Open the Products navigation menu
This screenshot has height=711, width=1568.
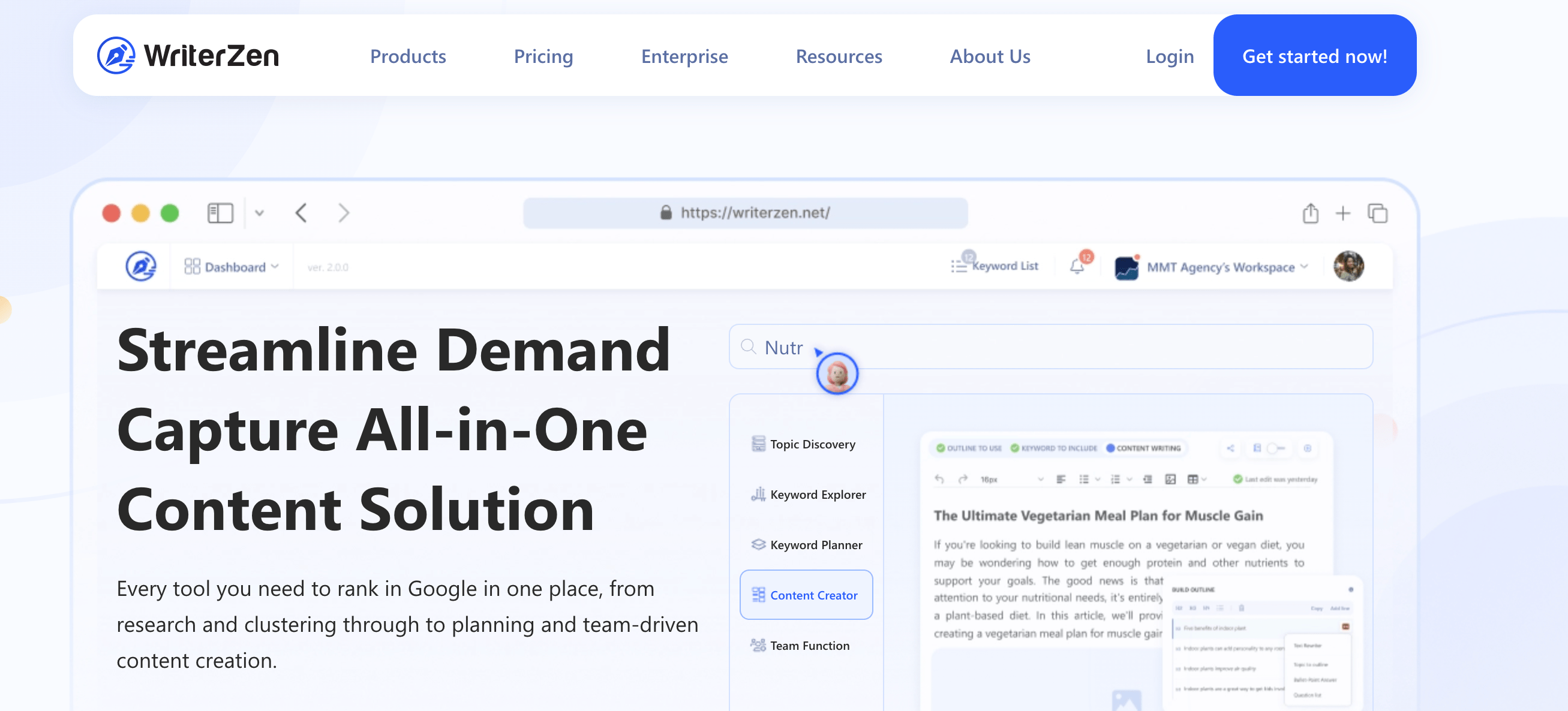(x=407, y=56)
